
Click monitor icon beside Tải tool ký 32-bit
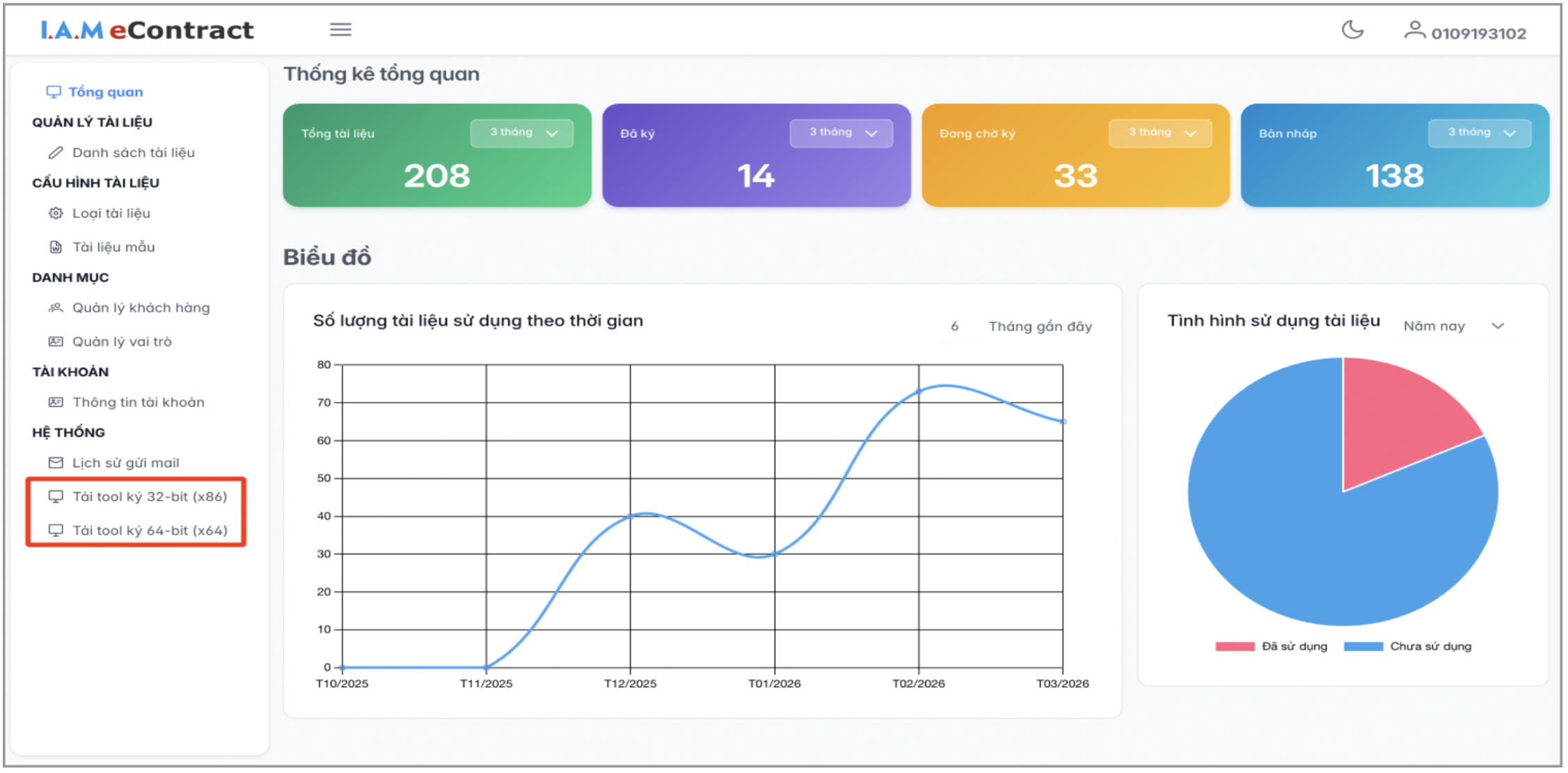click(56, 497)
